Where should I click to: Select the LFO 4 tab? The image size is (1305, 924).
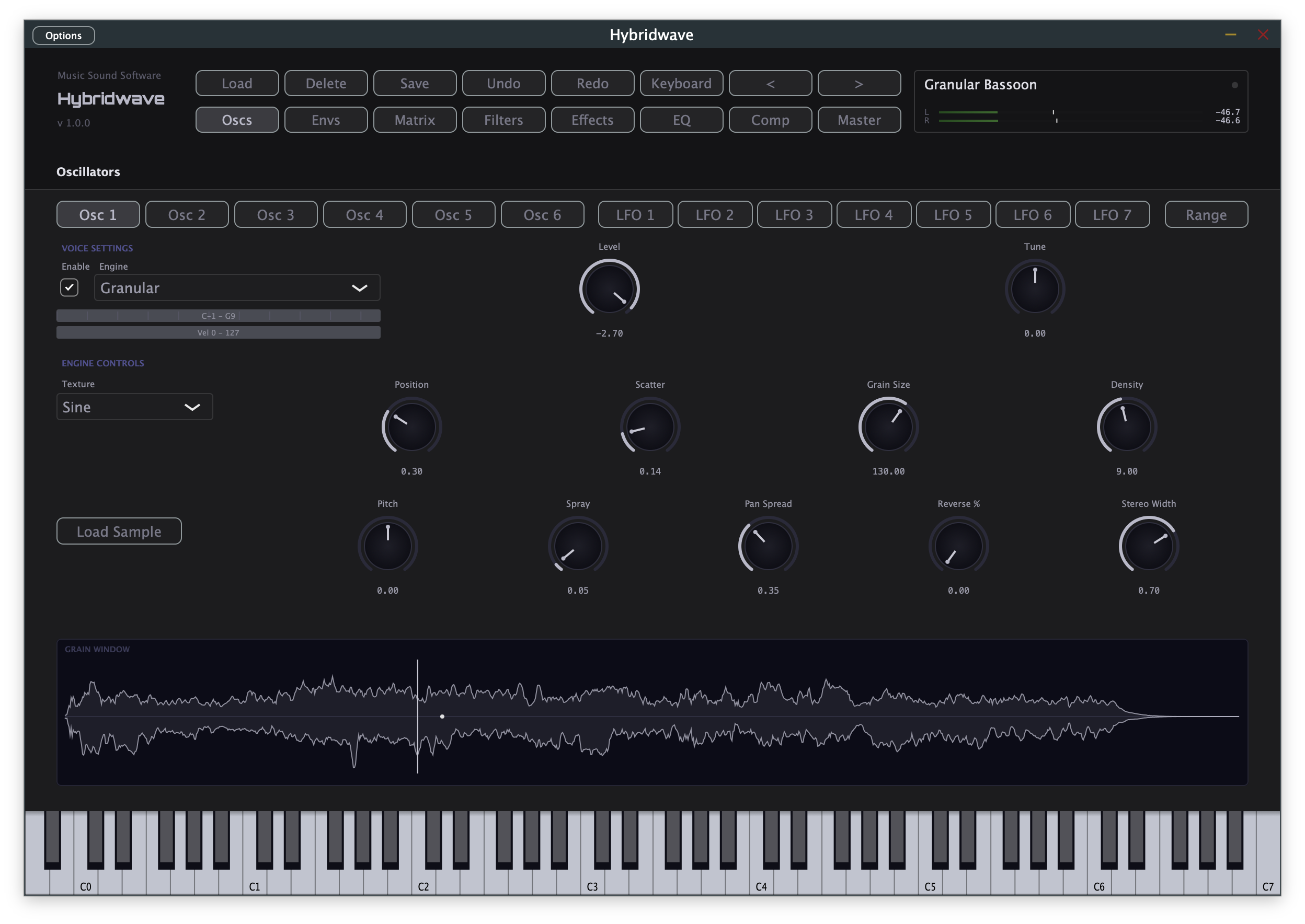pos(873,214)
